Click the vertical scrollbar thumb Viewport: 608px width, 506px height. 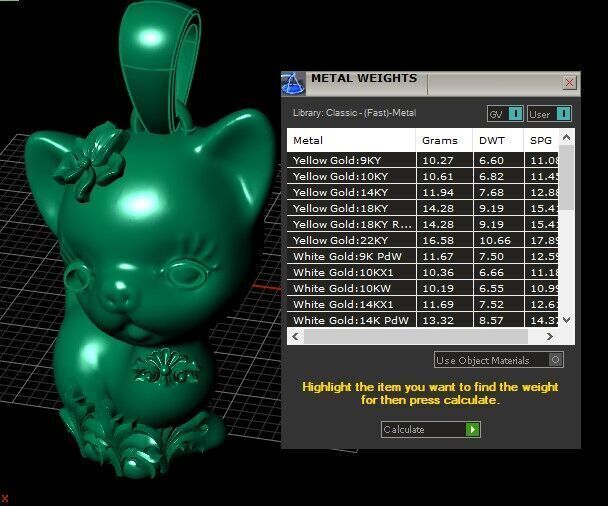point(567,178)
